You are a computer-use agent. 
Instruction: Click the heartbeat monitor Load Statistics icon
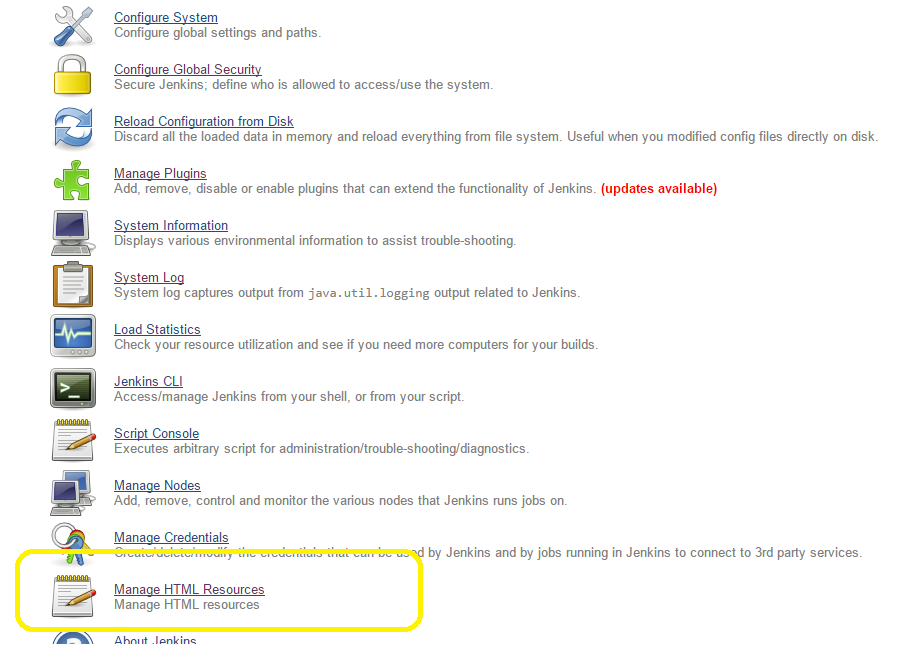pos(73,336)
